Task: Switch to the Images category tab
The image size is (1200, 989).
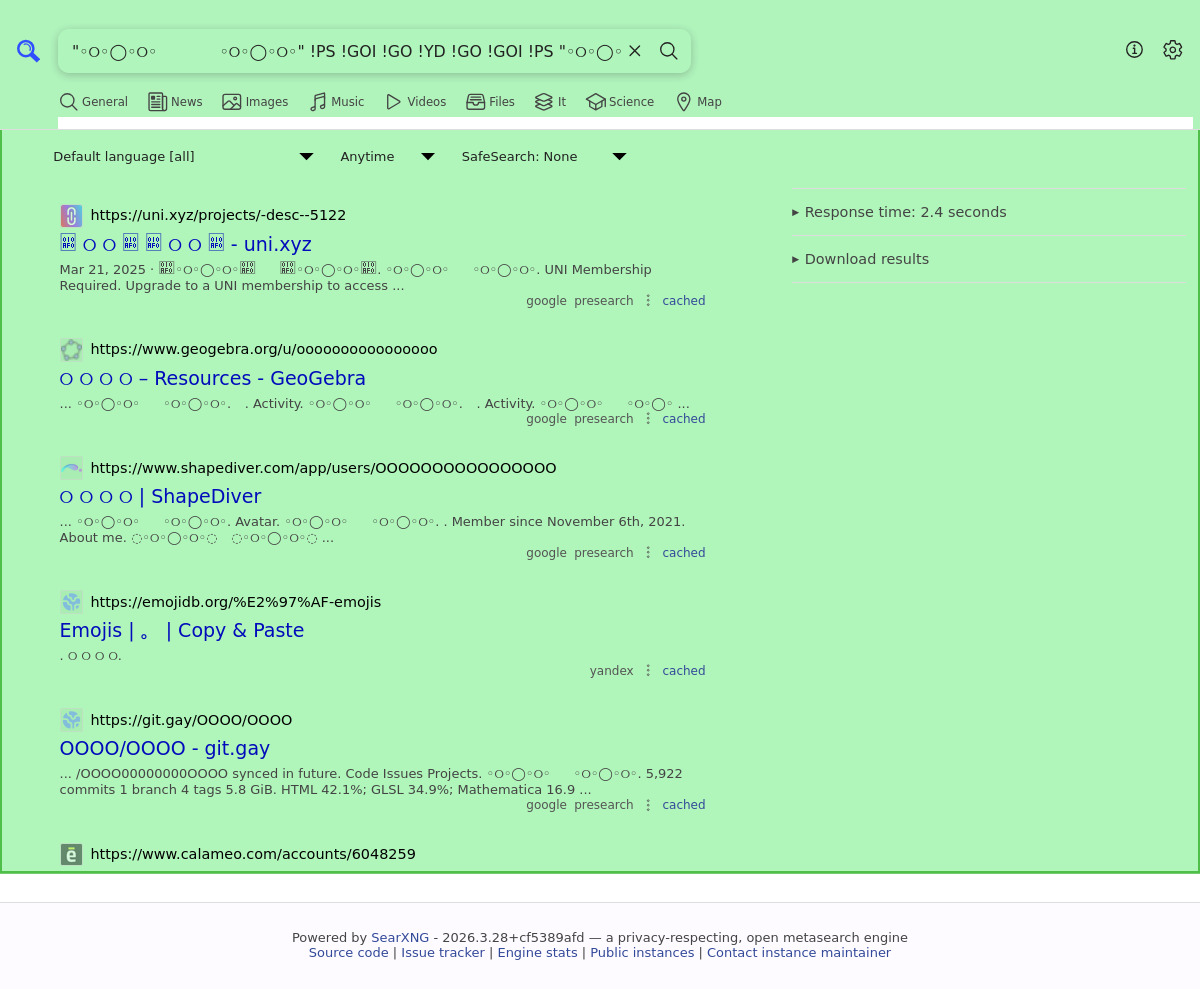Action: tap(255, 102)
